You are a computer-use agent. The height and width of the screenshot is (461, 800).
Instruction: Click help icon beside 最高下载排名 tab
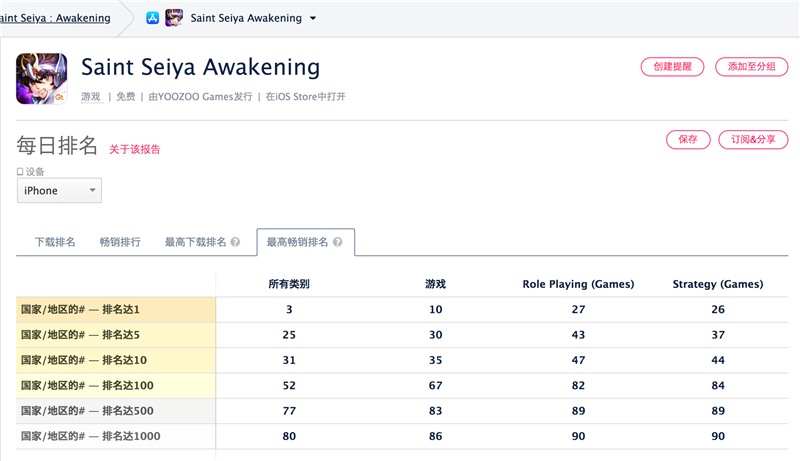click(x=235, y=242)
